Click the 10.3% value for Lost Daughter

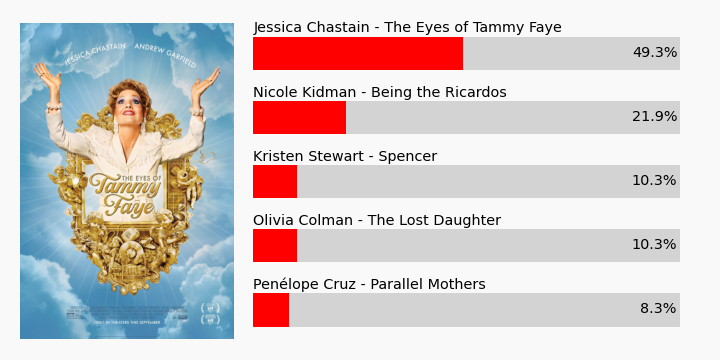coord(654,245)
